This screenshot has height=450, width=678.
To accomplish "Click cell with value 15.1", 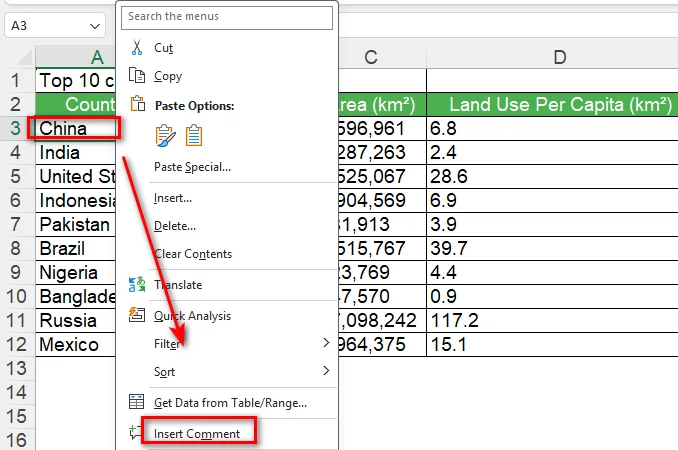I will 552,345.
